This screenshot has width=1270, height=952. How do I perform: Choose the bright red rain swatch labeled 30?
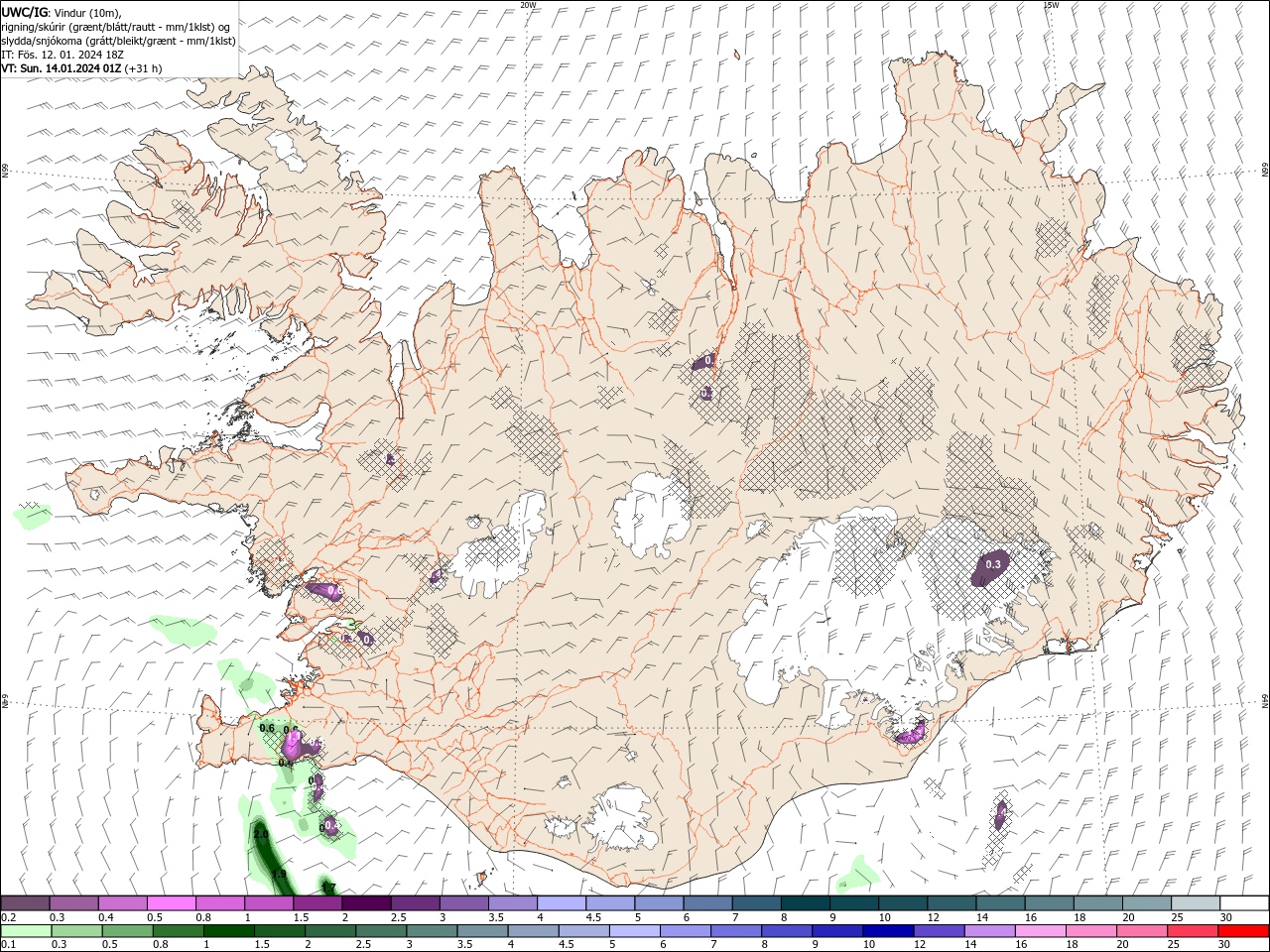coord(1244,931)
